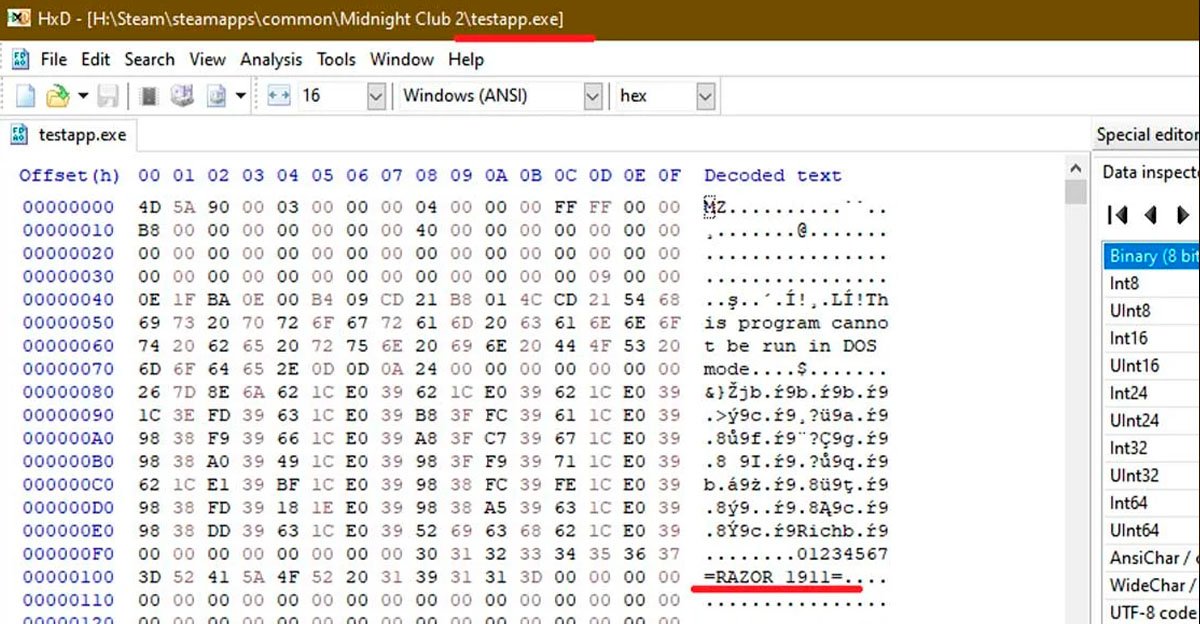
Task: Select the Int64 inspector row
Action: coord(1152,503)
